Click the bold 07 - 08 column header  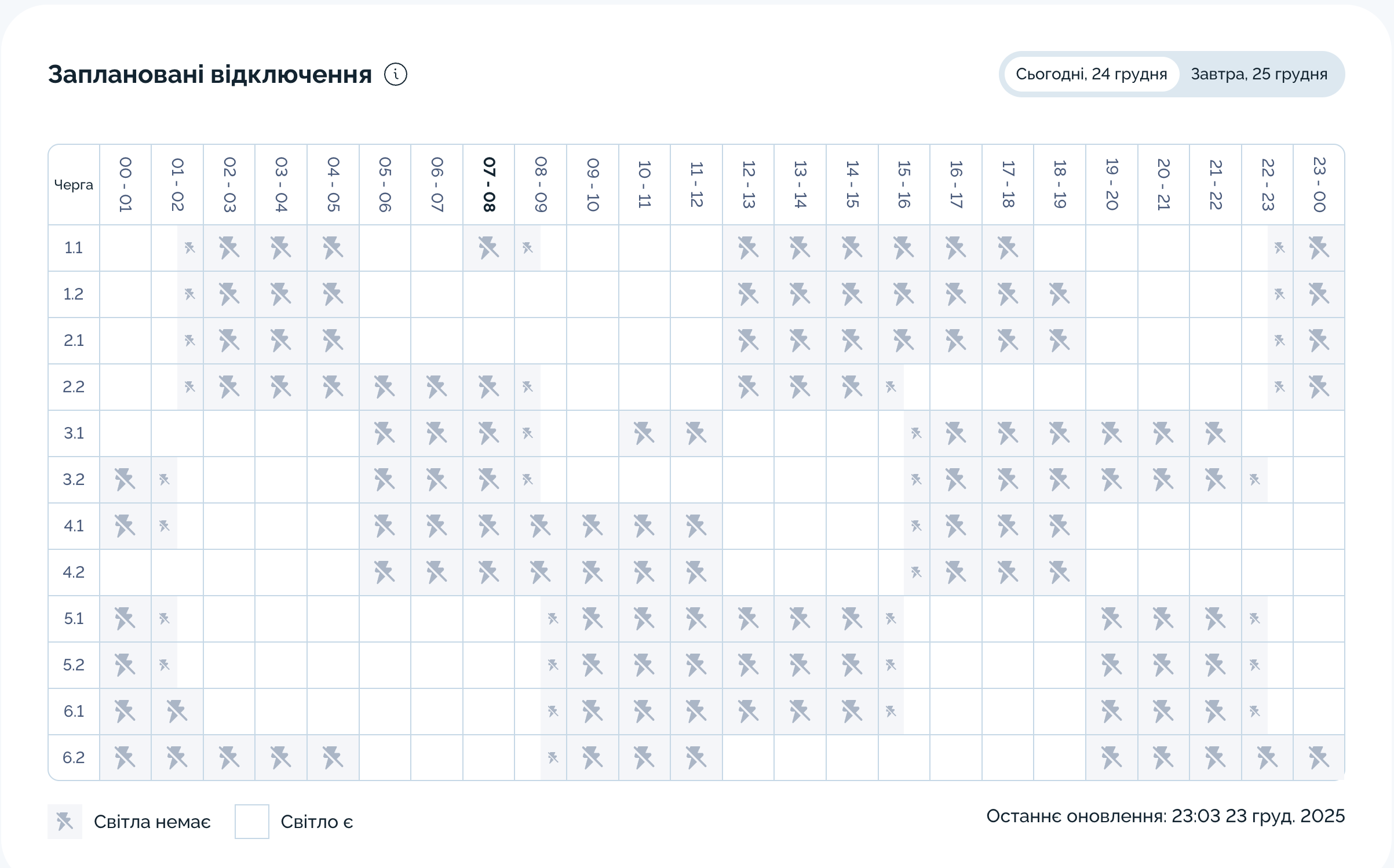[x=488, y=184]
